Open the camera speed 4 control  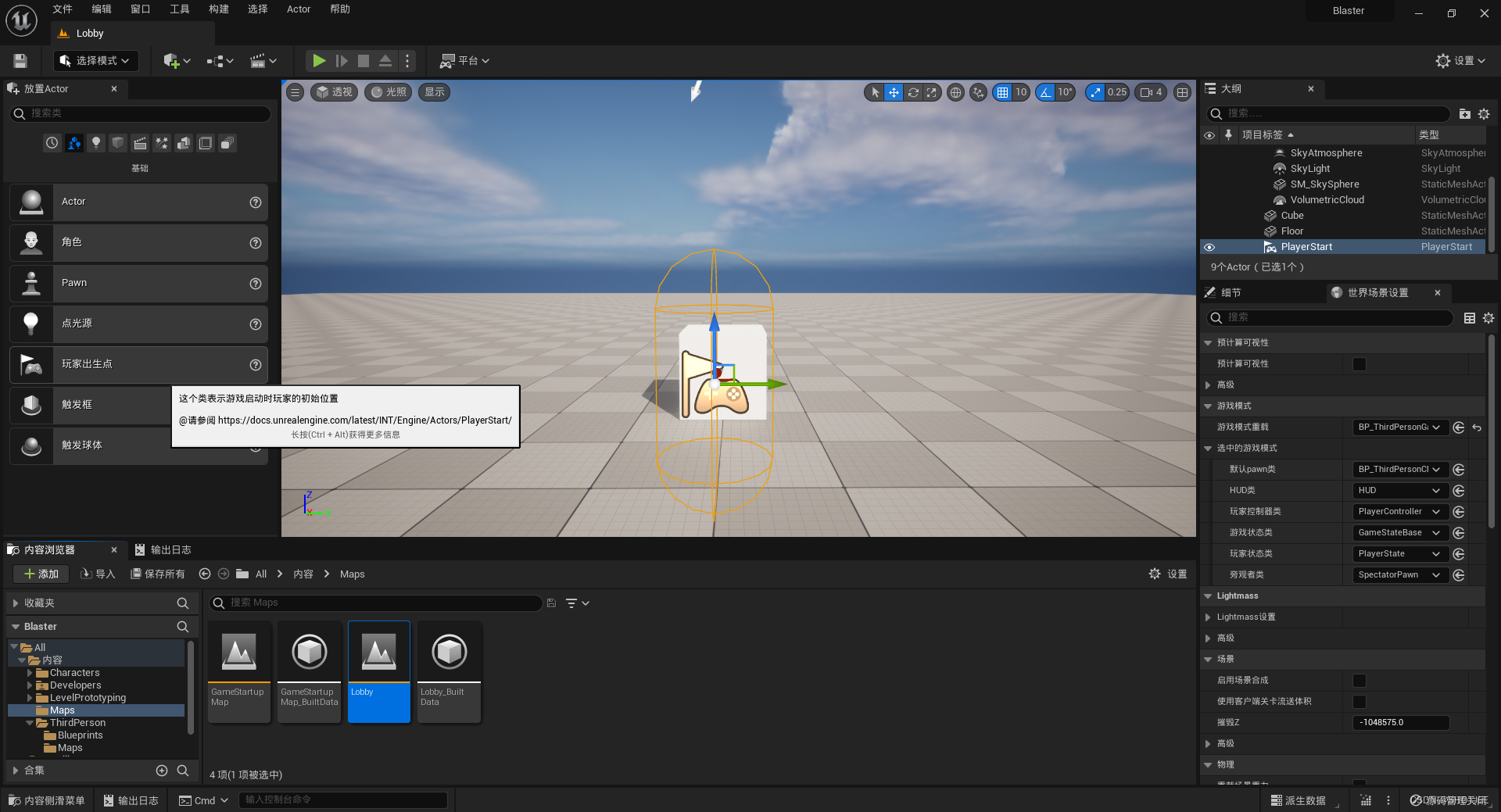[x=1151, y=92]
